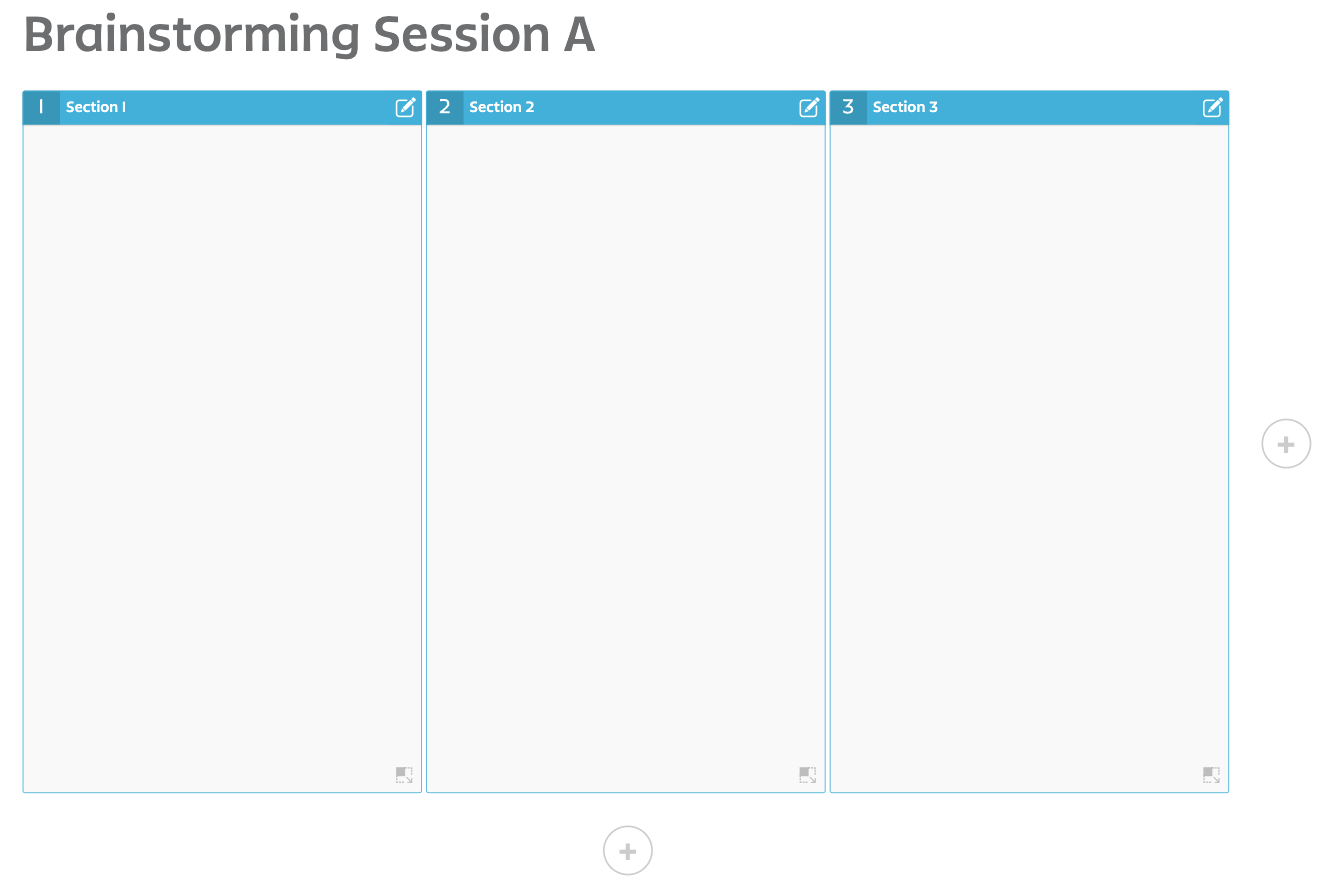Screen dimensions: 1324x888
Task: Click the number 1 badge in the first header
Action: (41, 107)
